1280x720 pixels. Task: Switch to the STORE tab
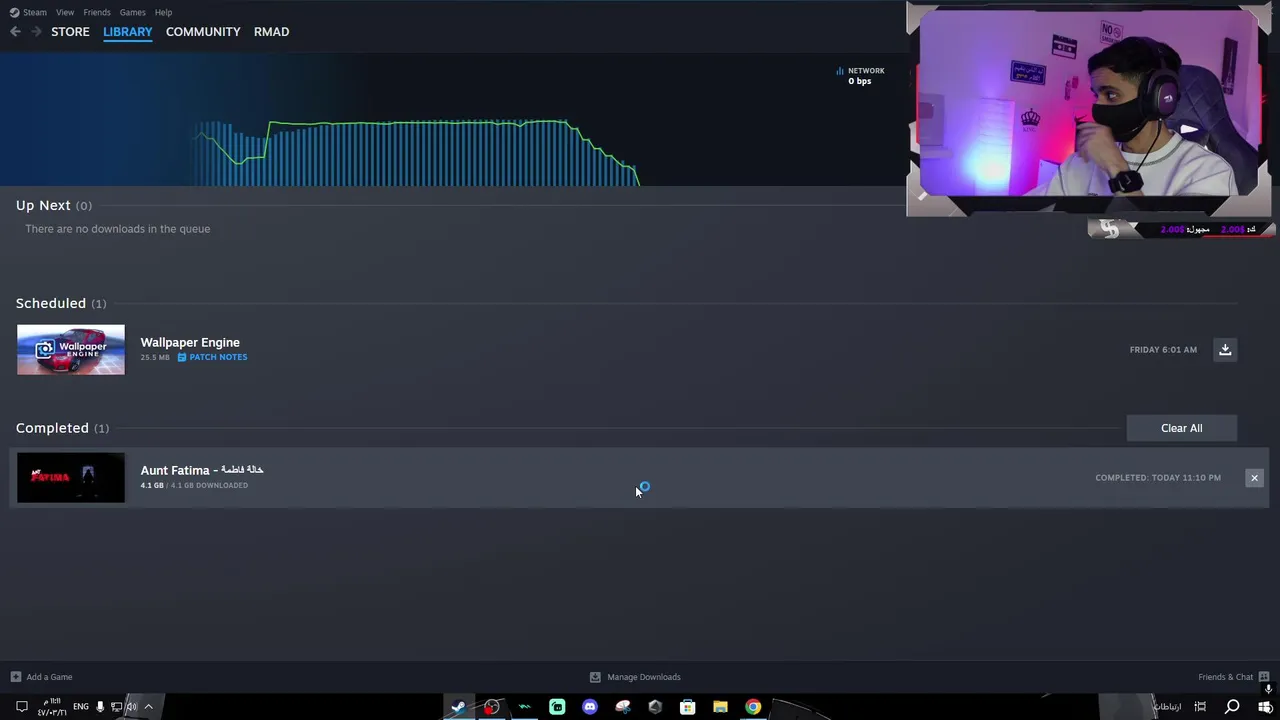click(x=70, y=32)
